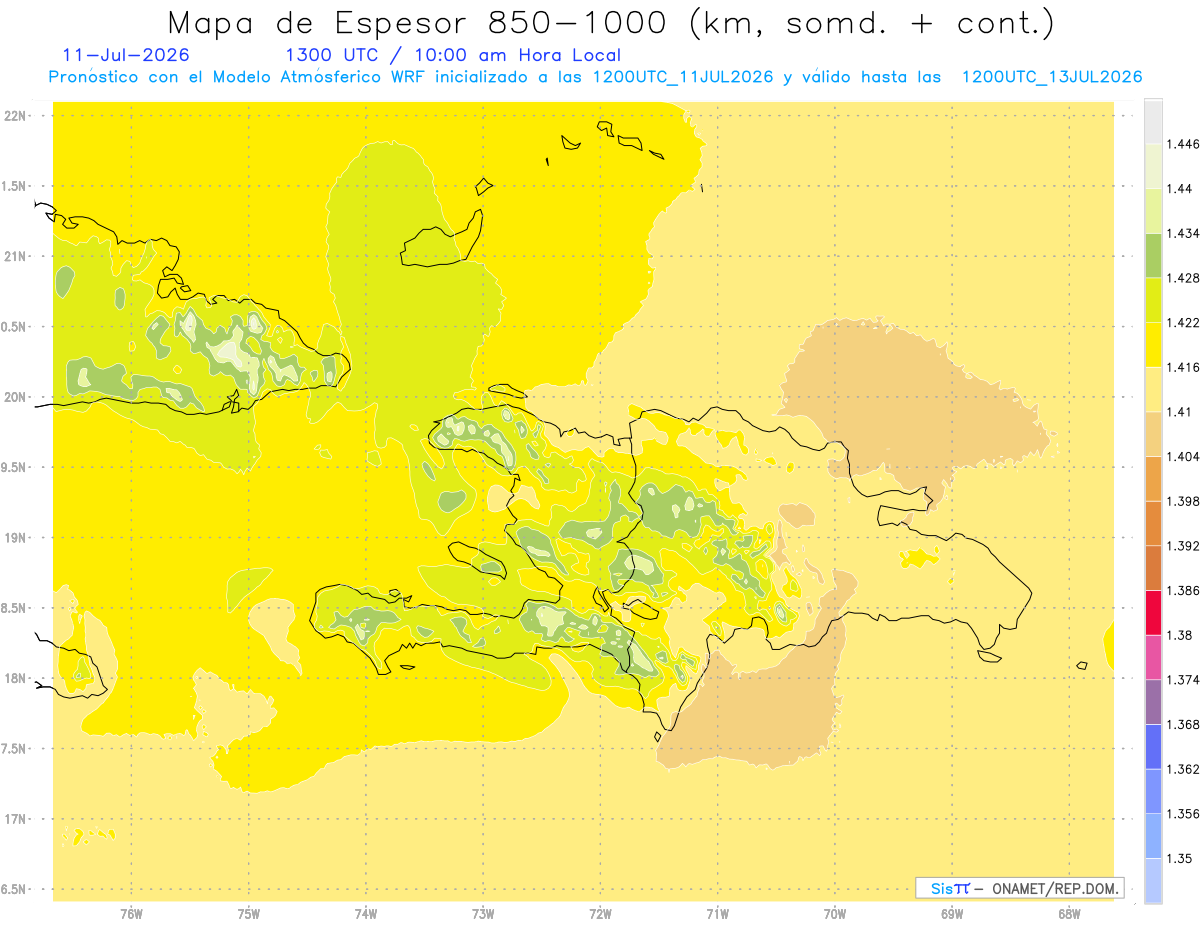Screen dimensions: 1200x927
Task: Click the '74W' longitude label
Action: [366, 913]
